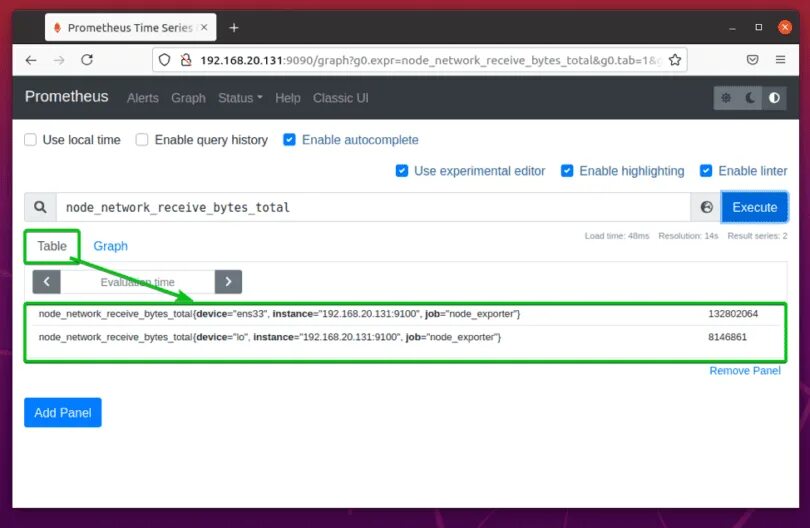Reload the current page
Image resolution: width=810 pixels, height=528 pixels.
tap(87, 60)
